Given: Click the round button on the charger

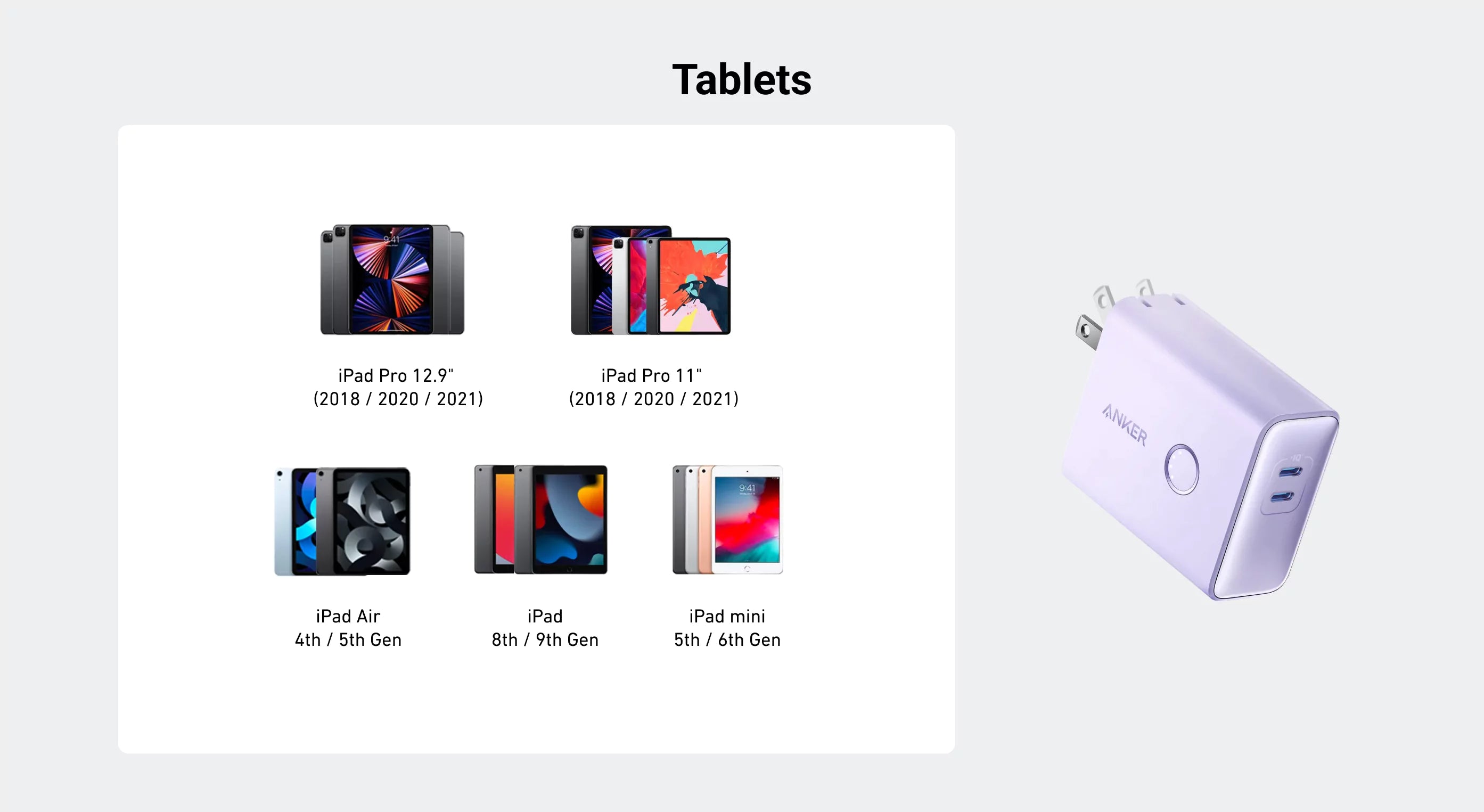Looking at the screenshot, I should pos(1181,469).
